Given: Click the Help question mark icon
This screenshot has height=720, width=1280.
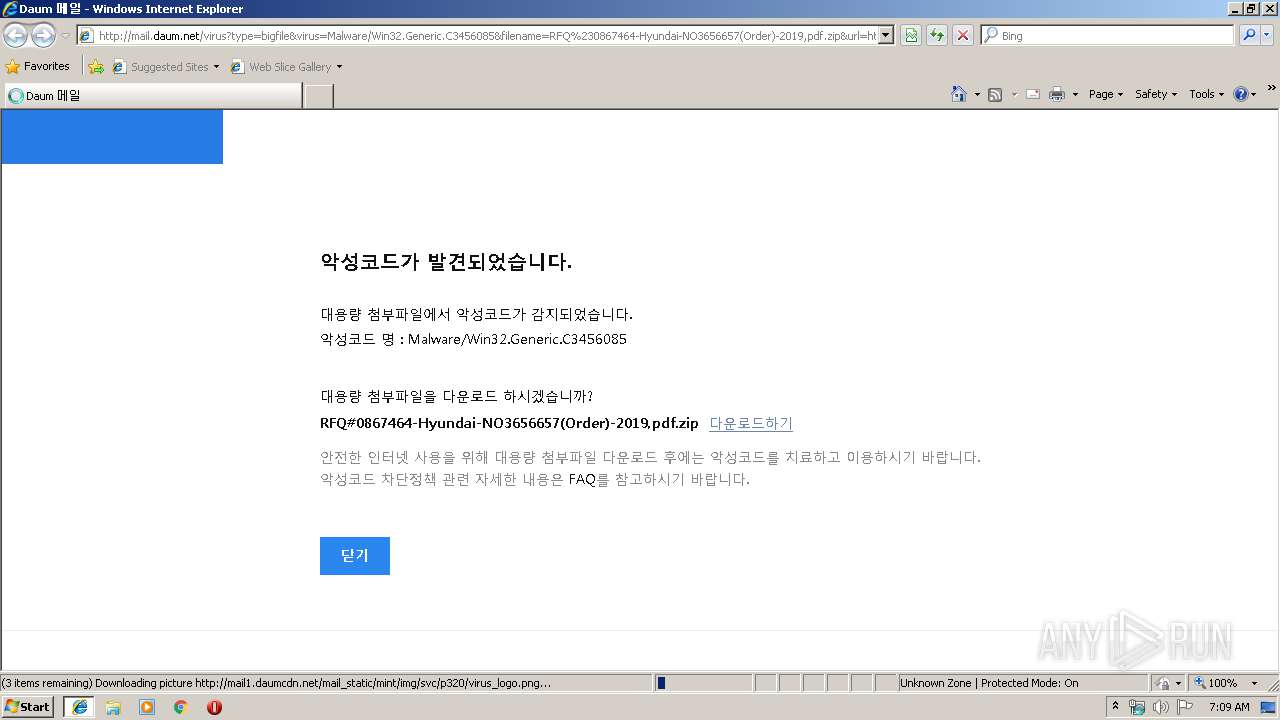Looking at the screenshot, I should (1241, 94).
